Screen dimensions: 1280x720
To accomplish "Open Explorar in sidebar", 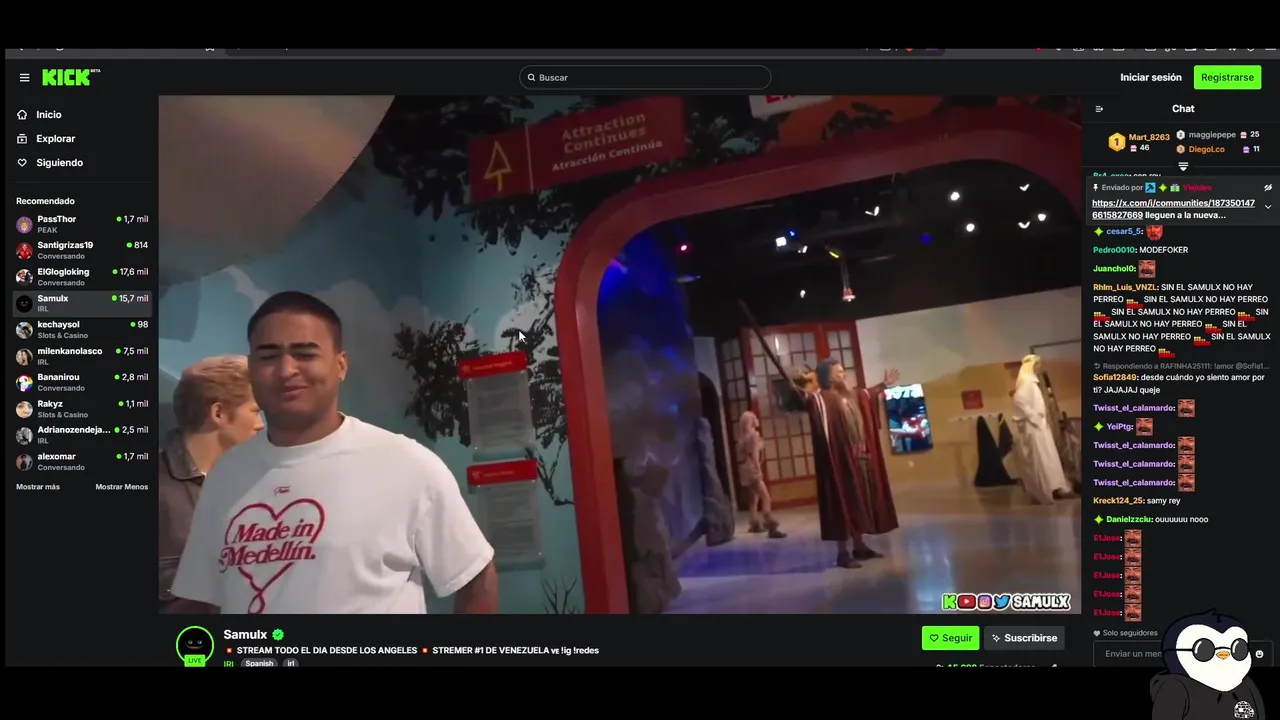I will click(56, 139).
